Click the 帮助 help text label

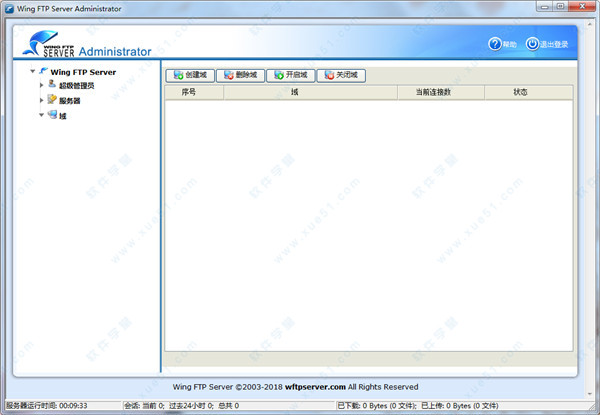509,44
